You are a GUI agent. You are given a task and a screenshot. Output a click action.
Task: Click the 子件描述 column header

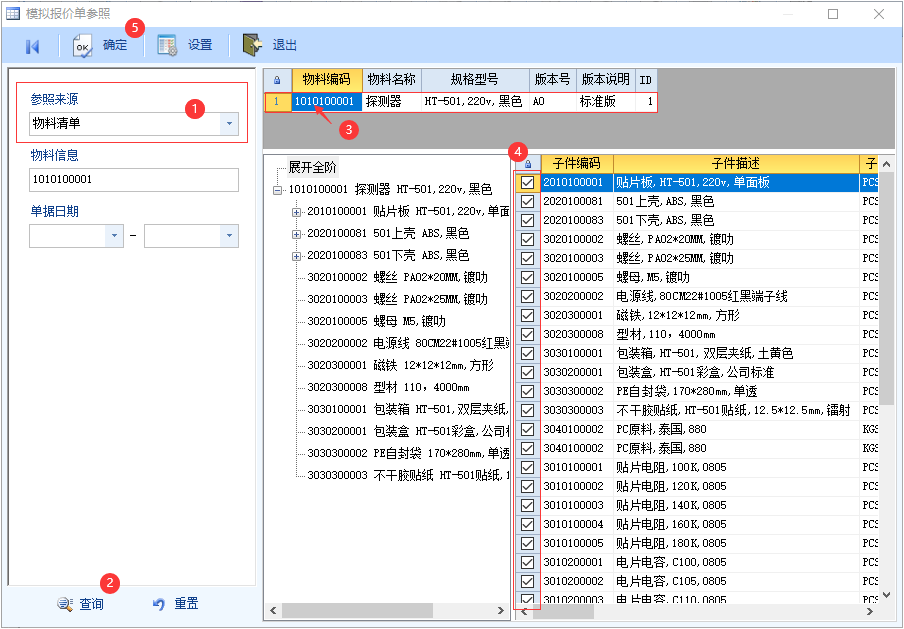(x=736, y=164)
